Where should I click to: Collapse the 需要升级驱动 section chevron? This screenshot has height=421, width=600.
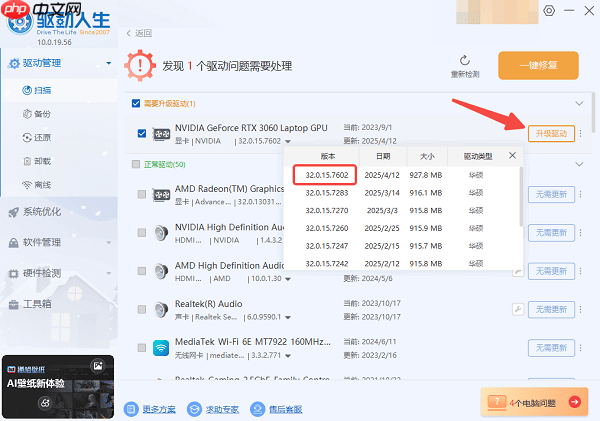[579, 103]
